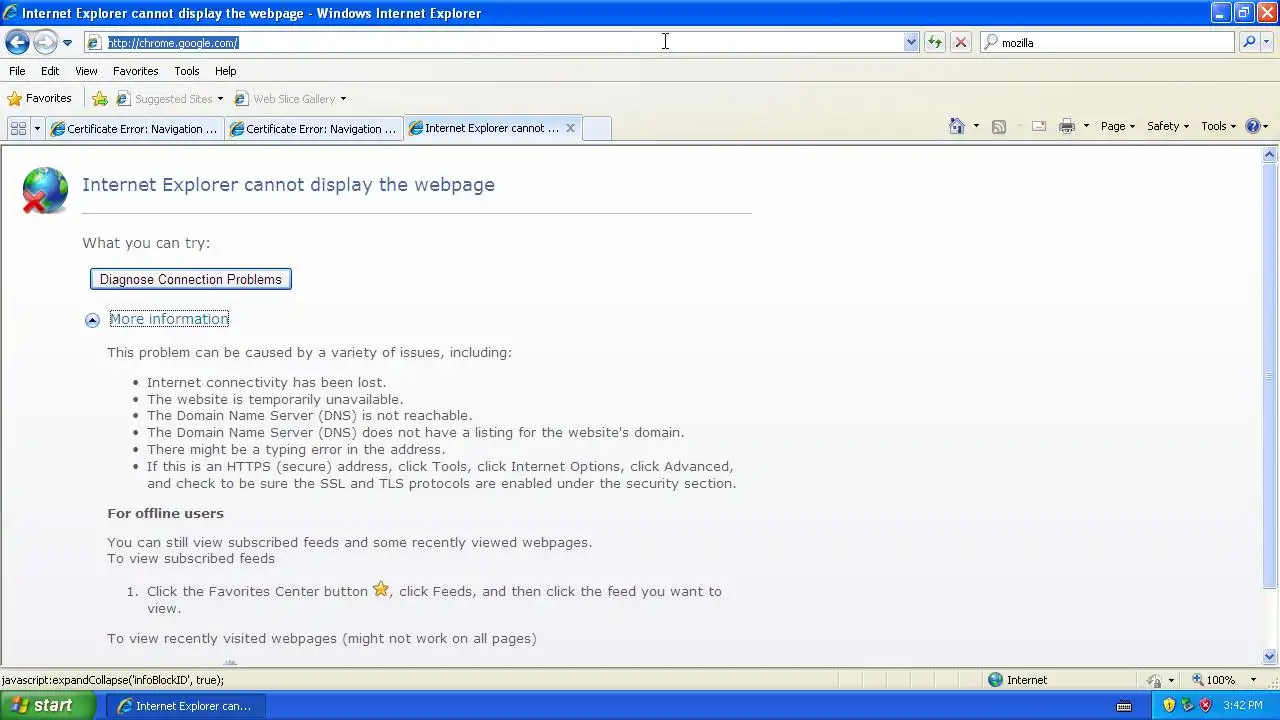Click the Read Mail envelope icon
Viewport: 1280px width, 720px height.
(x=1038, y=126)
